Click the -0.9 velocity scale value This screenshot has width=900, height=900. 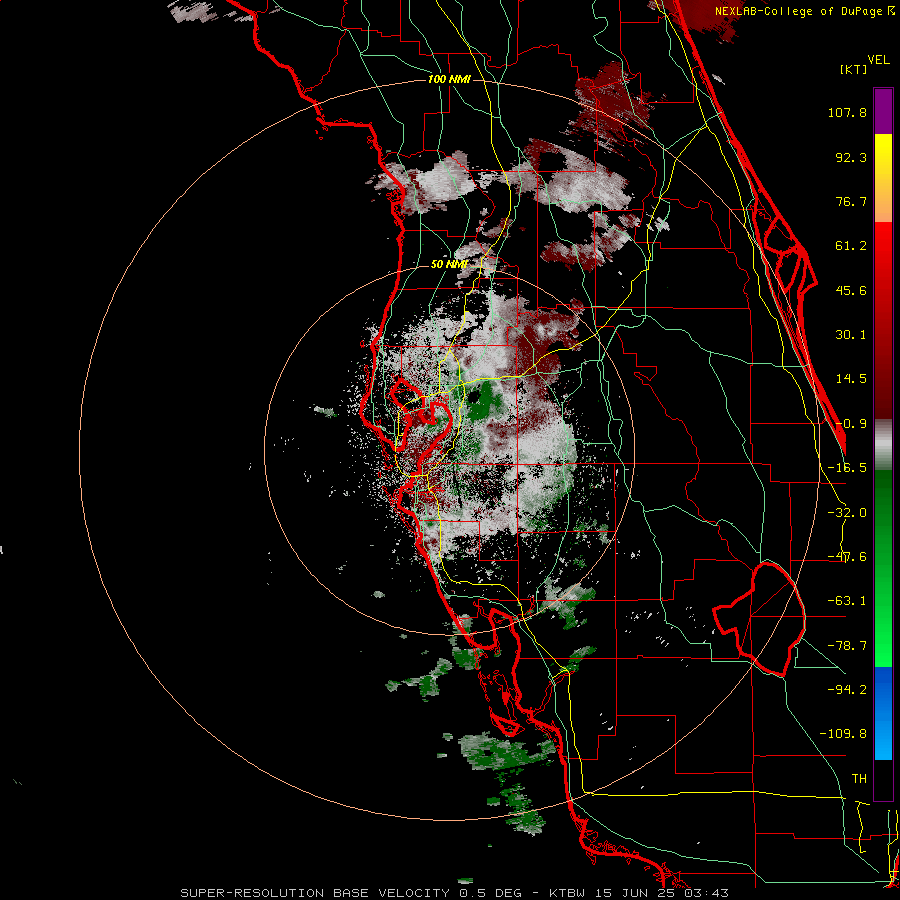(851, 424)
